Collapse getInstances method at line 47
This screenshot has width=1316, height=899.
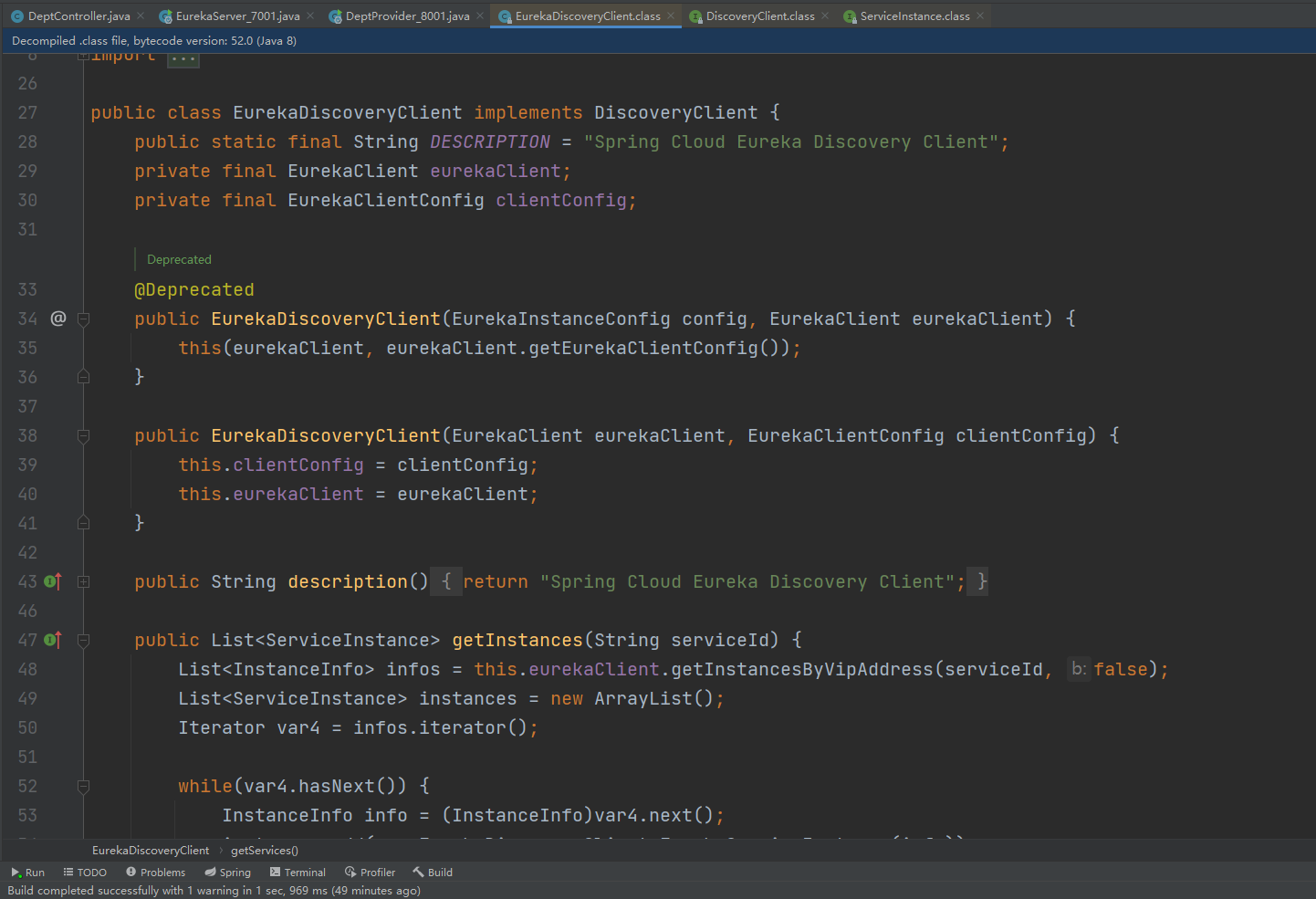83,640
